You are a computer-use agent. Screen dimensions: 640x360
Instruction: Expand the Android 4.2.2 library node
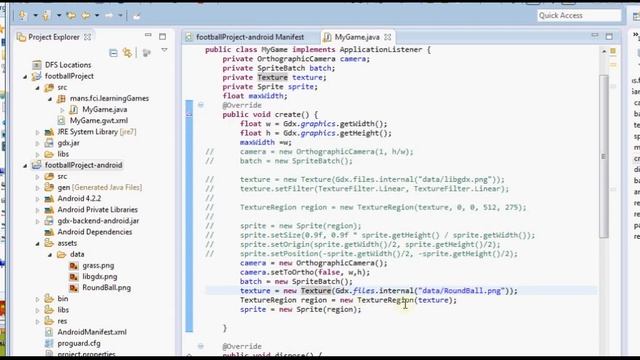38,198
